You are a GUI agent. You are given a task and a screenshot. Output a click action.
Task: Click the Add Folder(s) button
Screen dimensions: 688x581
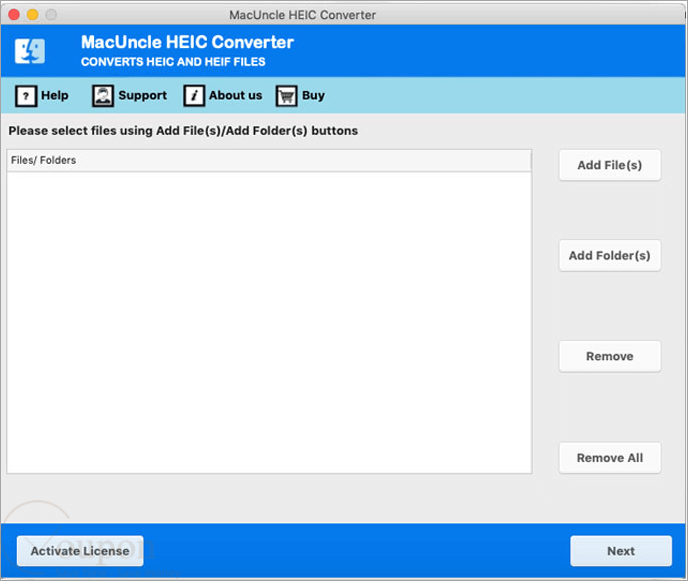[610, 255]
